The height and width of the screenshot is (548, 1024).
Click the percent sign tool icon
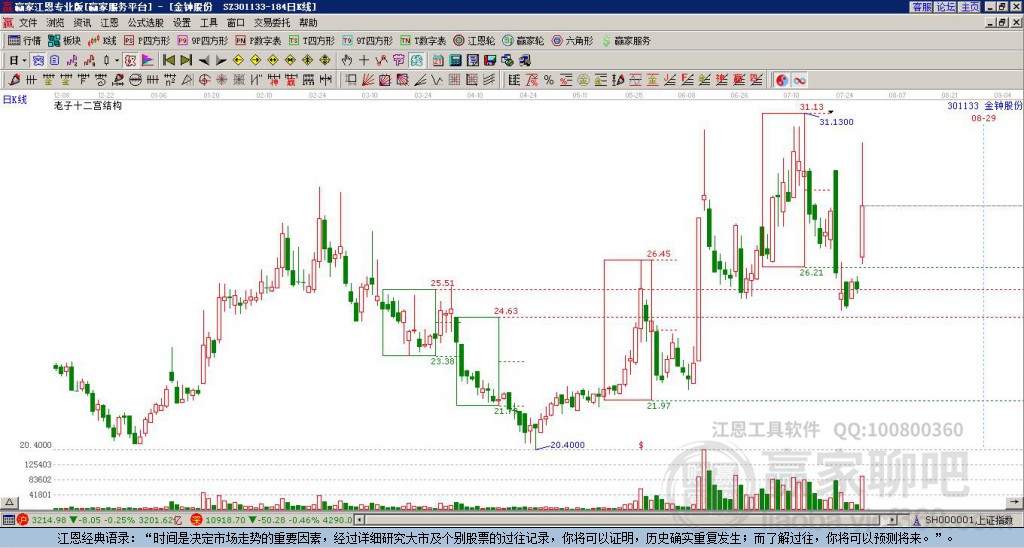pyautogui.click(x=549, y=80)
